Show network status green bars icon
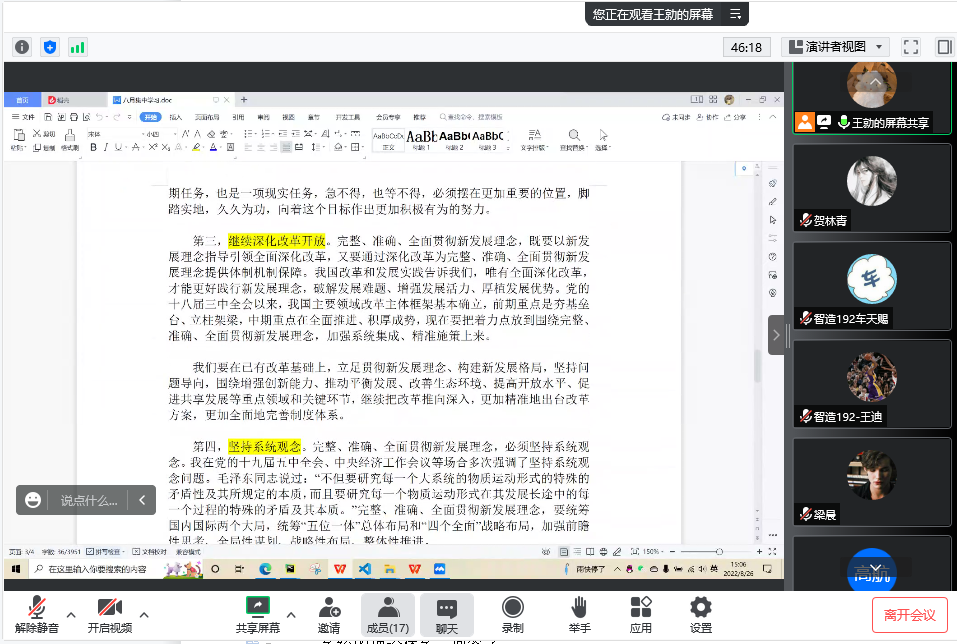This screenshot has width=957, height=644. pos(78,47)
